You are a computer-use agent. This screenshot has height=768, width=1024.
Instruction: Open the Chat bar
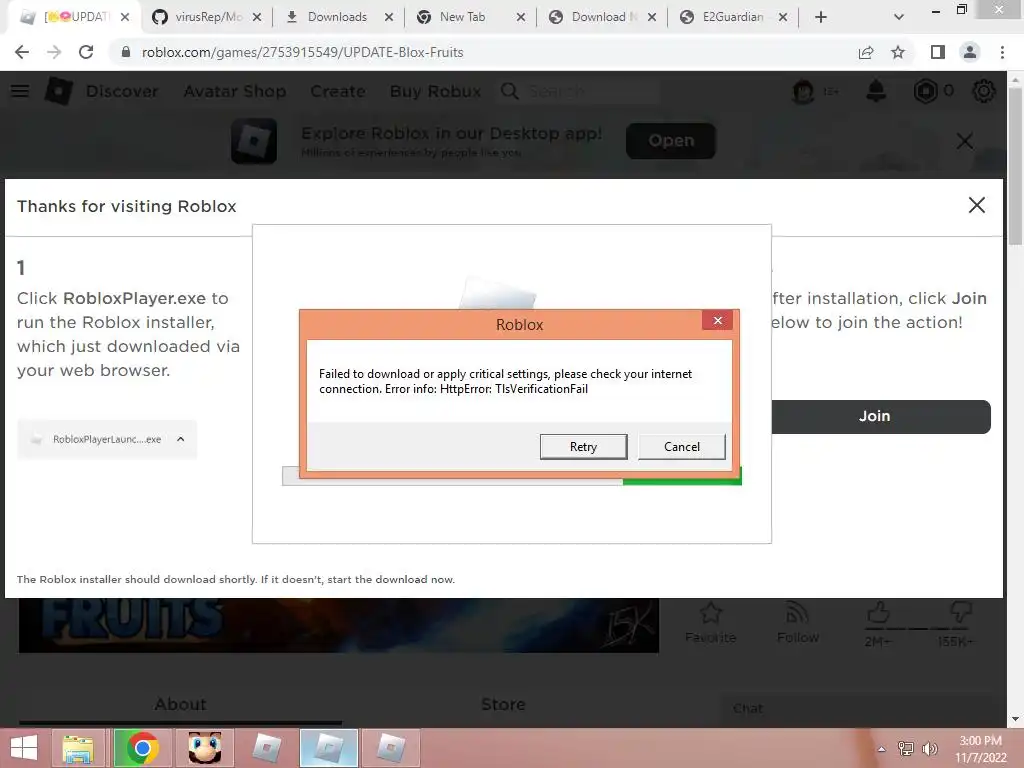pyautogui.click(x=862, y=709)
